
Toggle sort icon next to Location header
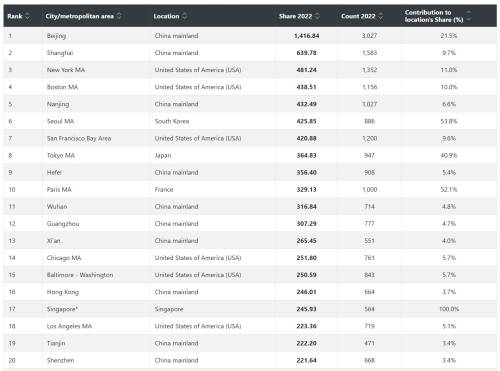click(x=184, y=16)
